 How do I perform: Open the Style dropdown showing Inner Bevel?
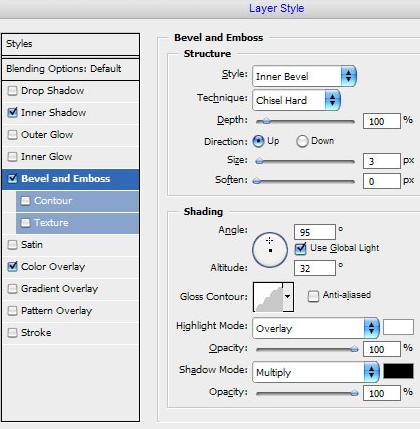304,76
